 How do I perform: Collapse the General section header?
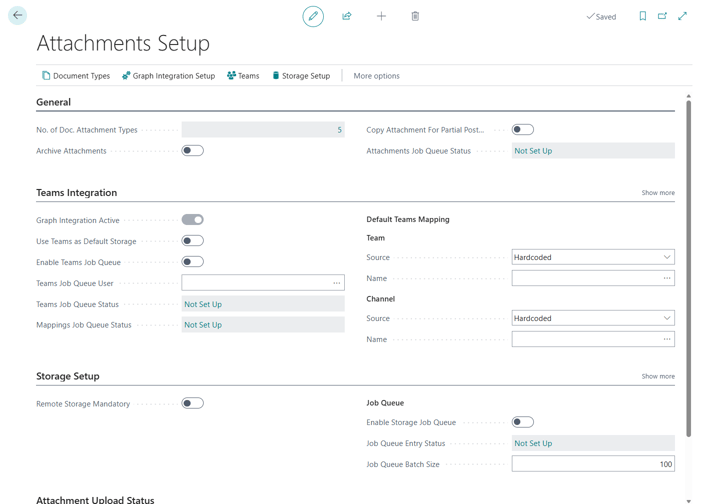pos(53,102)
